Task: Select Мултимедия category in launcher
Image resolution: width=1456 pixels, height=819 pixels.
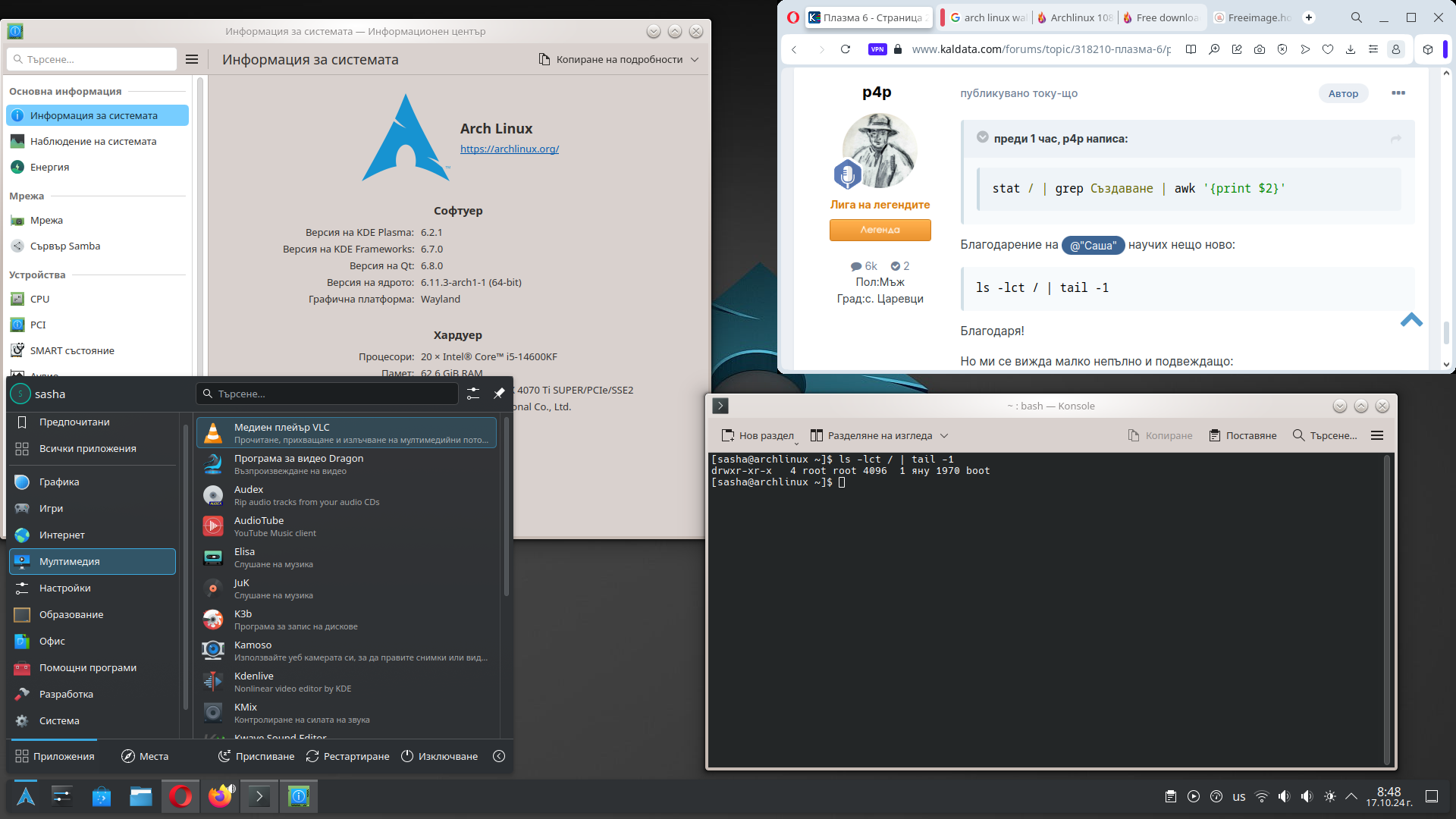Action: (93, 561)
